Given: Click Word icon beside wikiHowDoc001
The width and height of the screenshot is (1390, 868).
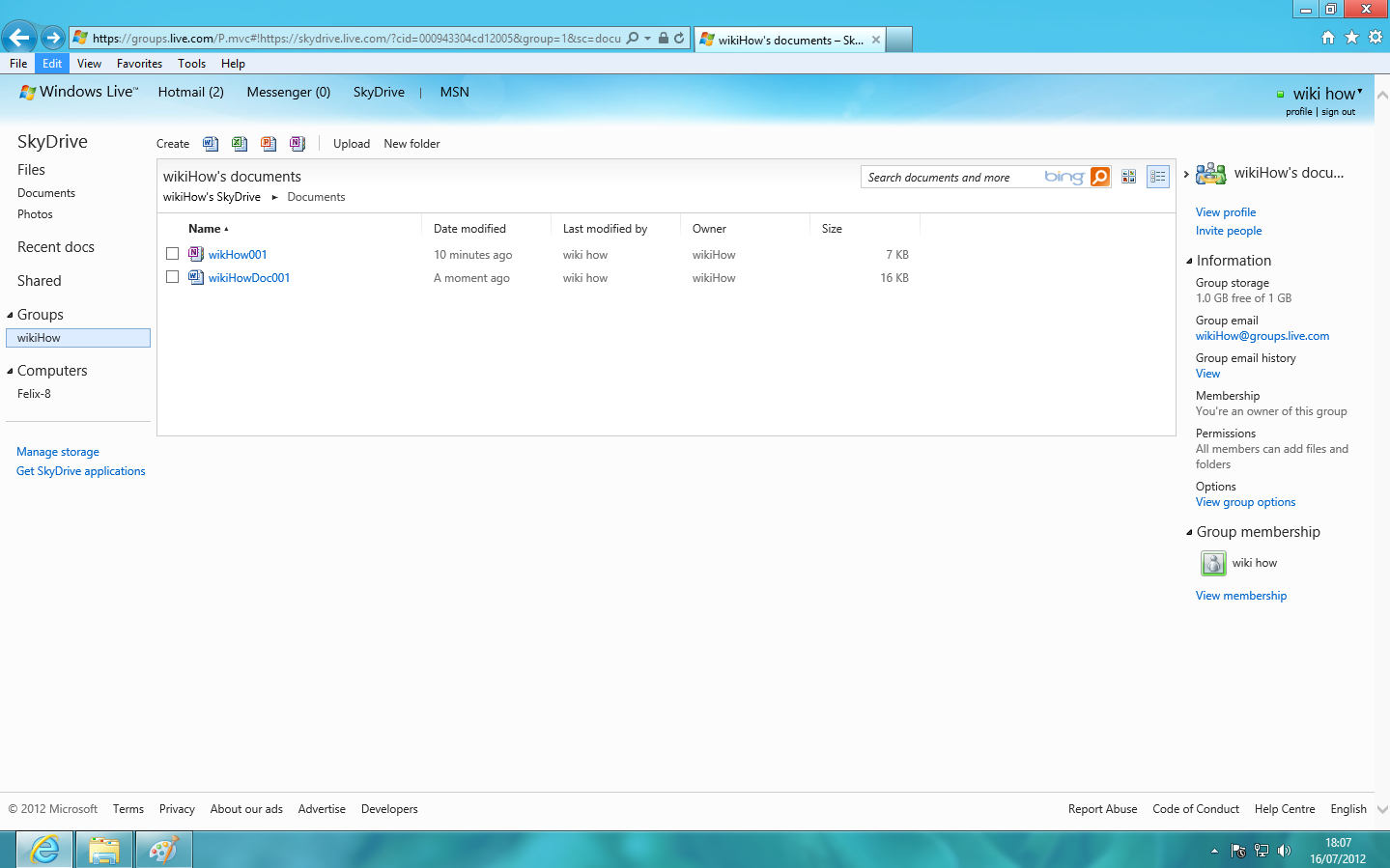Looking at the screenshot, I should click(x=196, y=277).
